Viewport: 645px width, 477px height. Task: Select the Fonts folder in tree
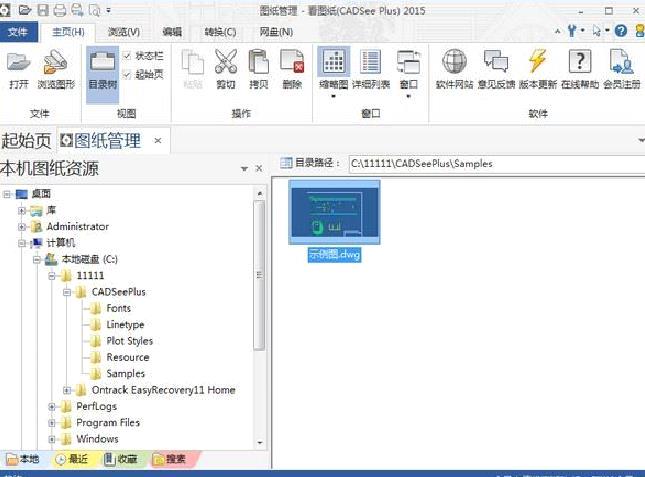pos(118,308)
